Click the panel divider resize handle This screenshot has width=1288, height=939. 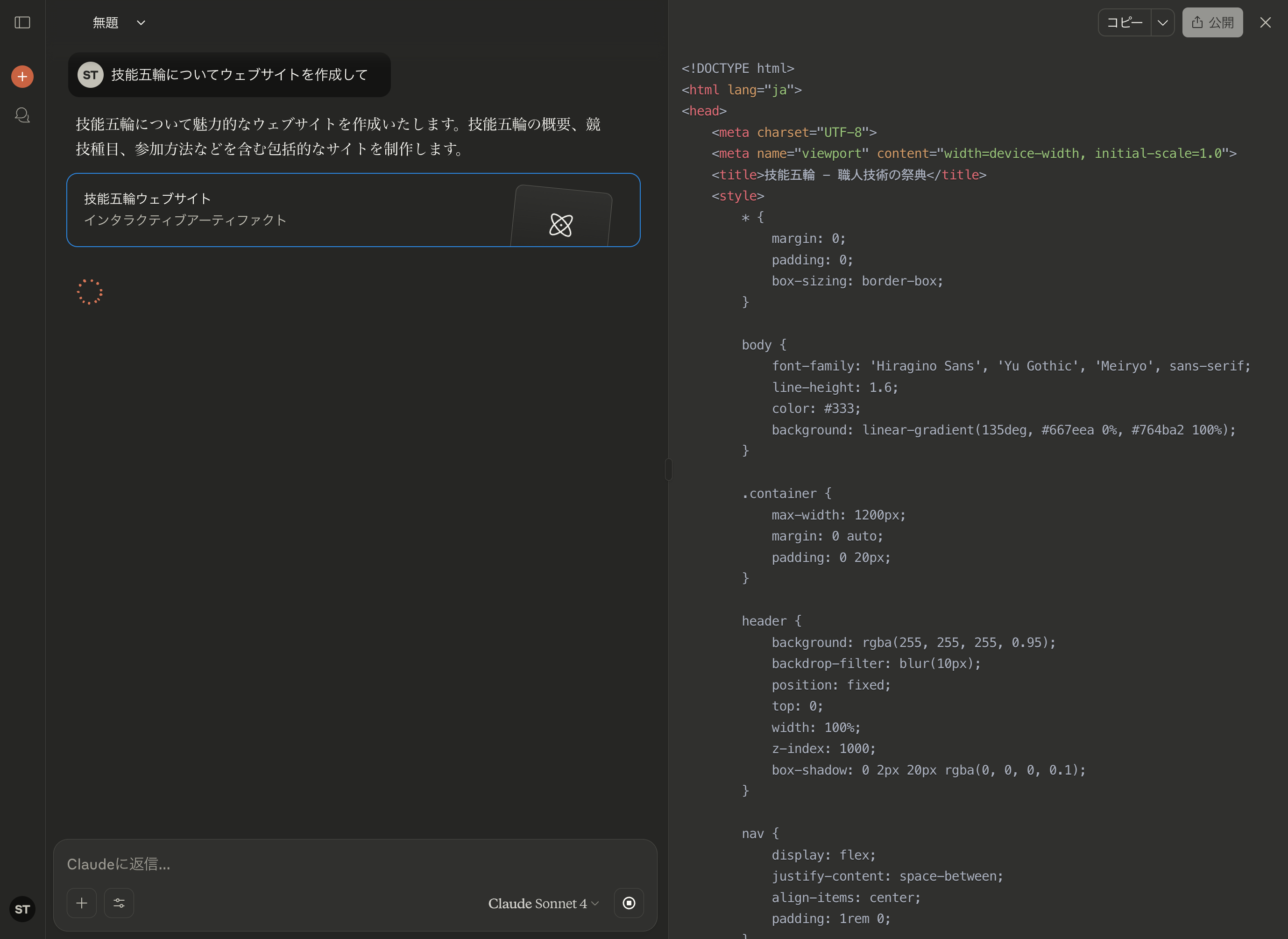[x=669, y=469]
